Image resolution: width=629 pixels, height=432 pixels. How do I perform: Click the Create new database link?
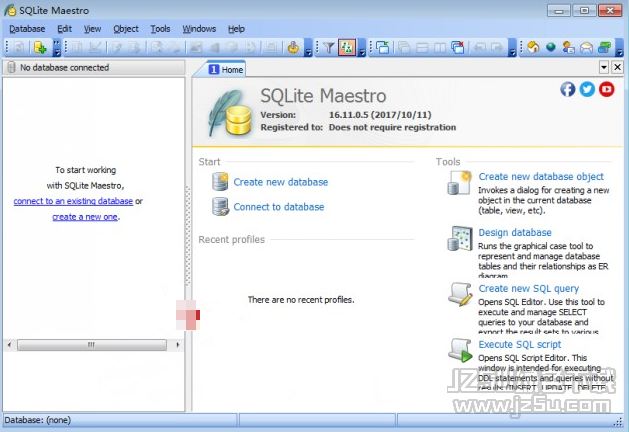coord(281,182)
